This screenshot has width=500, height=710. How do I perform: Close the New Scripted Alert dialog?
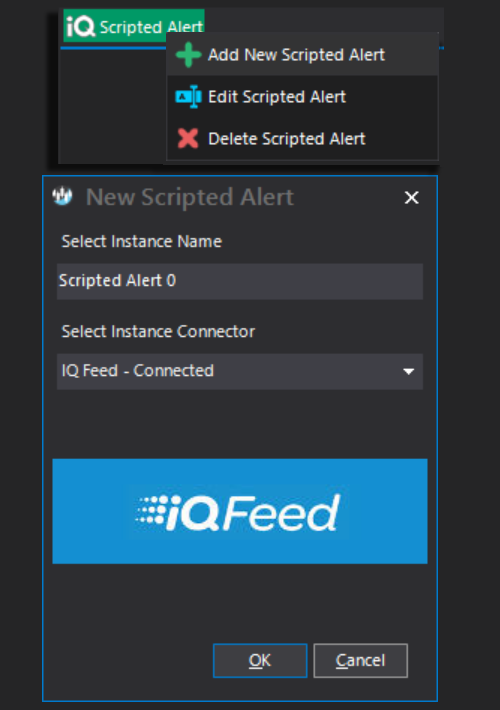tap(411, 197)
